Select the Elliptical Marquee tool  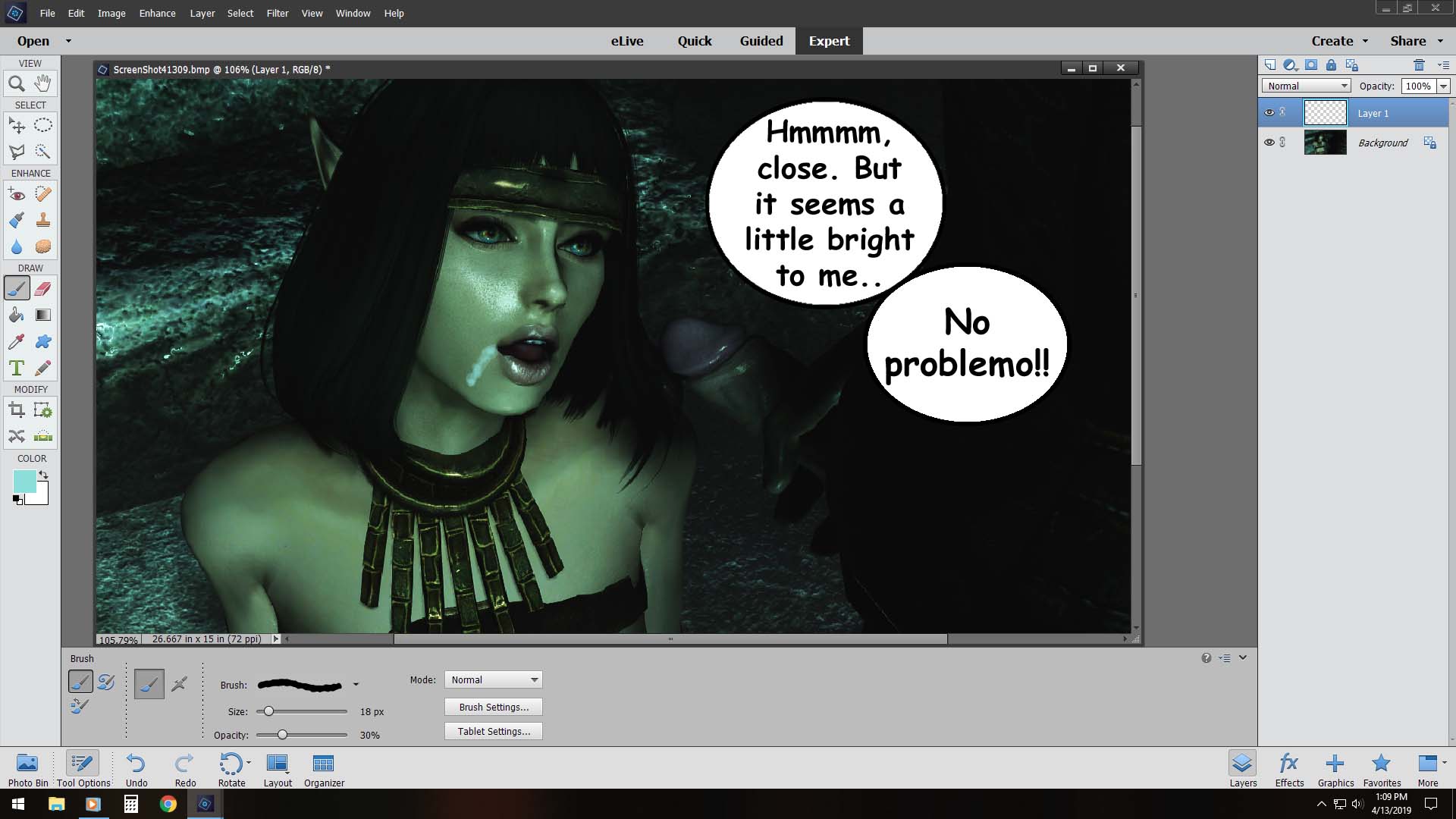pyautogui.click(x=43, y=125)
